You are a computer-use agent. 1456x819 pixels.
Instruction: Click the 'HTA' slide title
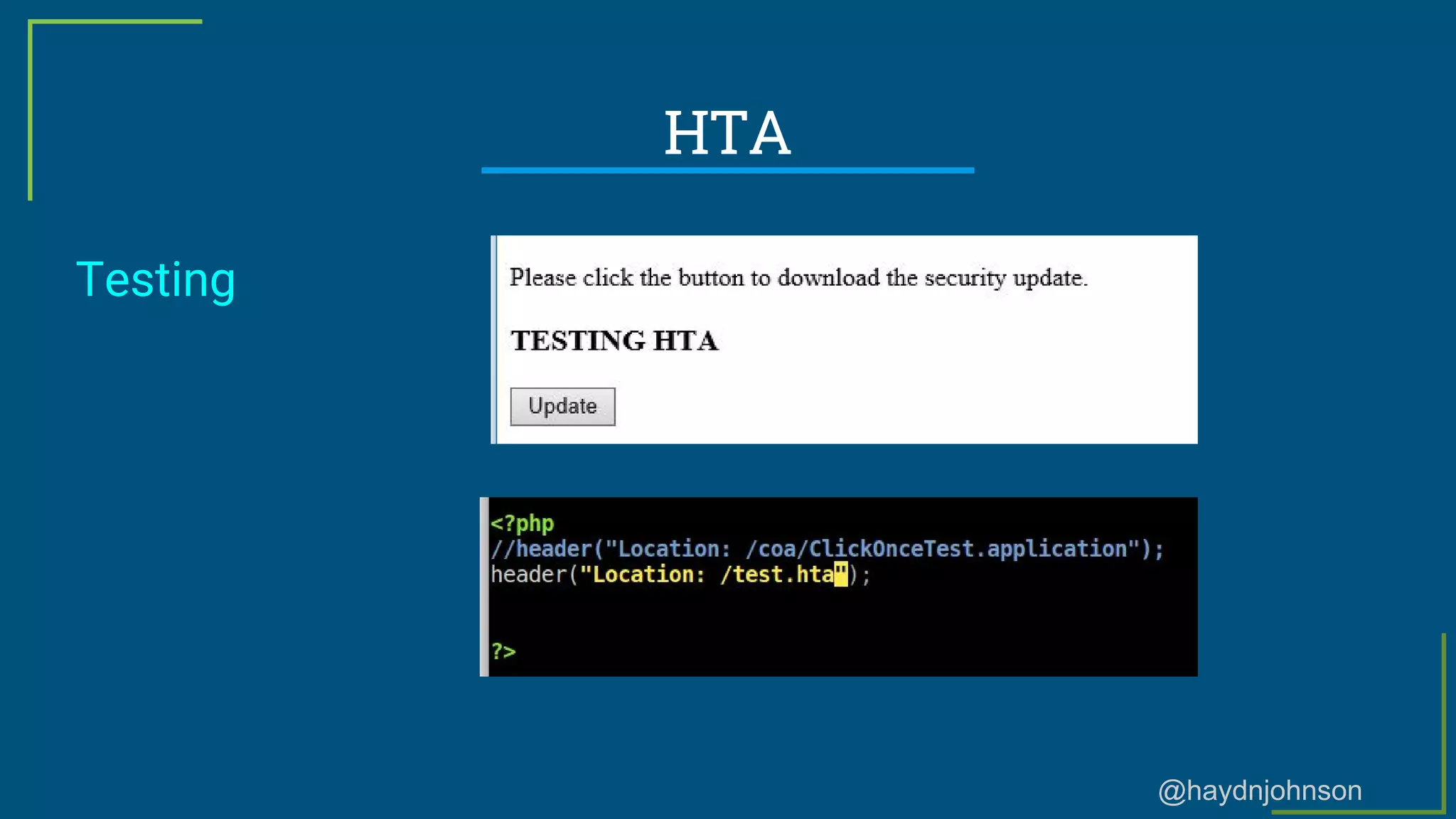[727, 133]
